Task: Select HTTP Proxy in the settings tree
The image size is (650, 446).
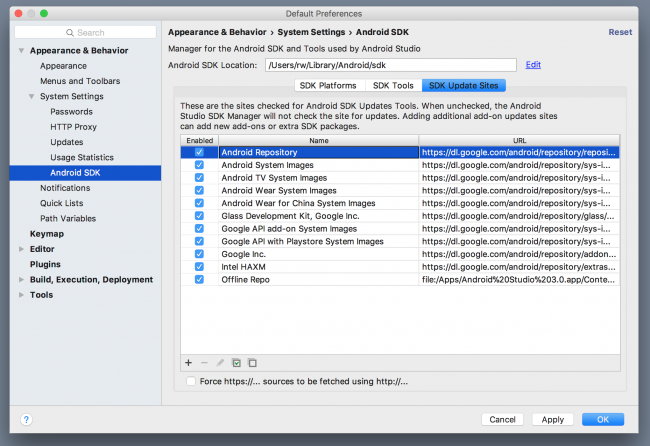Action: (73, 127)
